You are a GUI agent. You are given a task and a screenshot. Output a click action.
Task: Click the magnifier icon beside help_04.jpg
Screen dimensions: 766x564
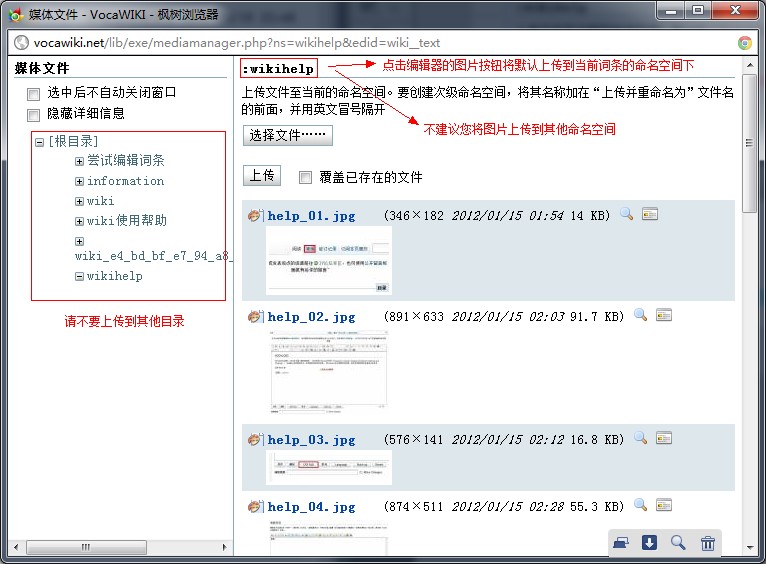click(x=640, y=505)
